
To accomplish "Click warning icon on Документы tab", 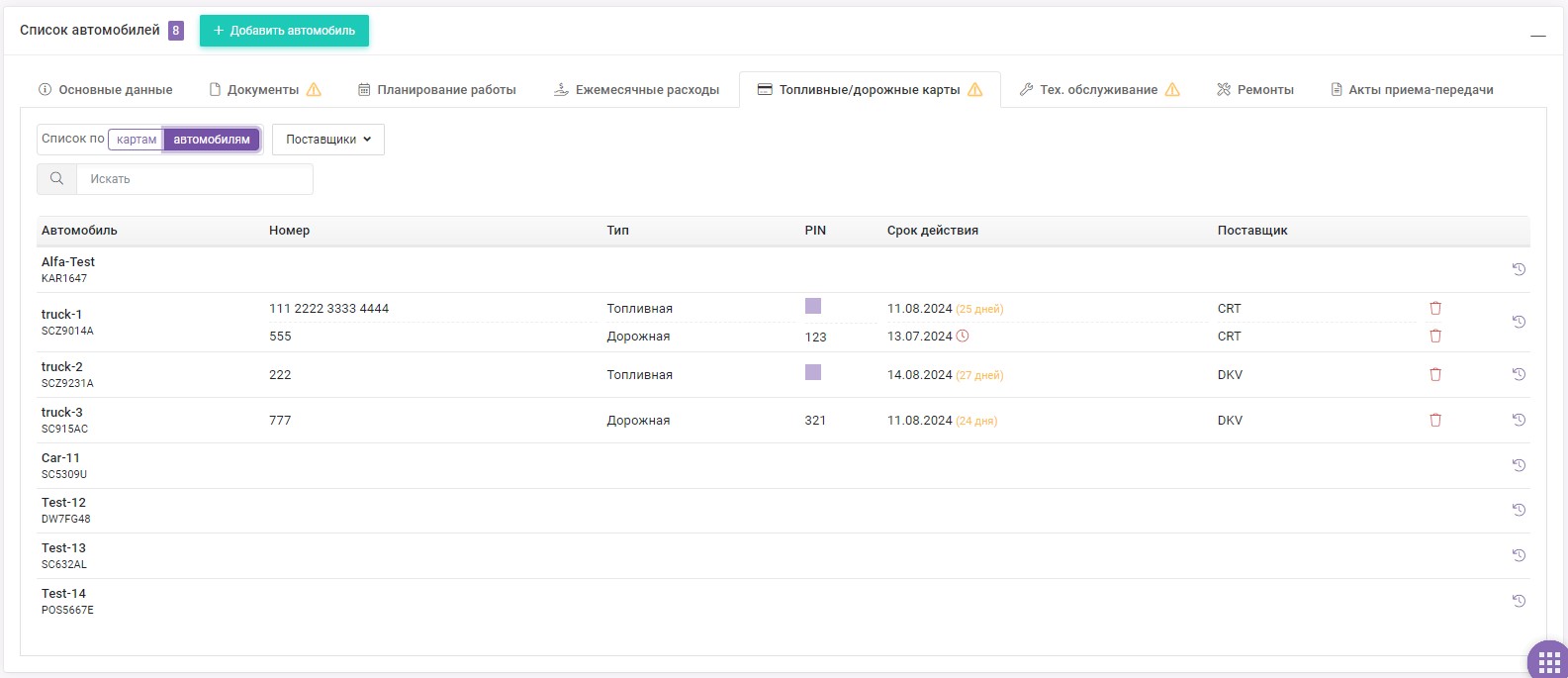I will (x=314, y=89).
